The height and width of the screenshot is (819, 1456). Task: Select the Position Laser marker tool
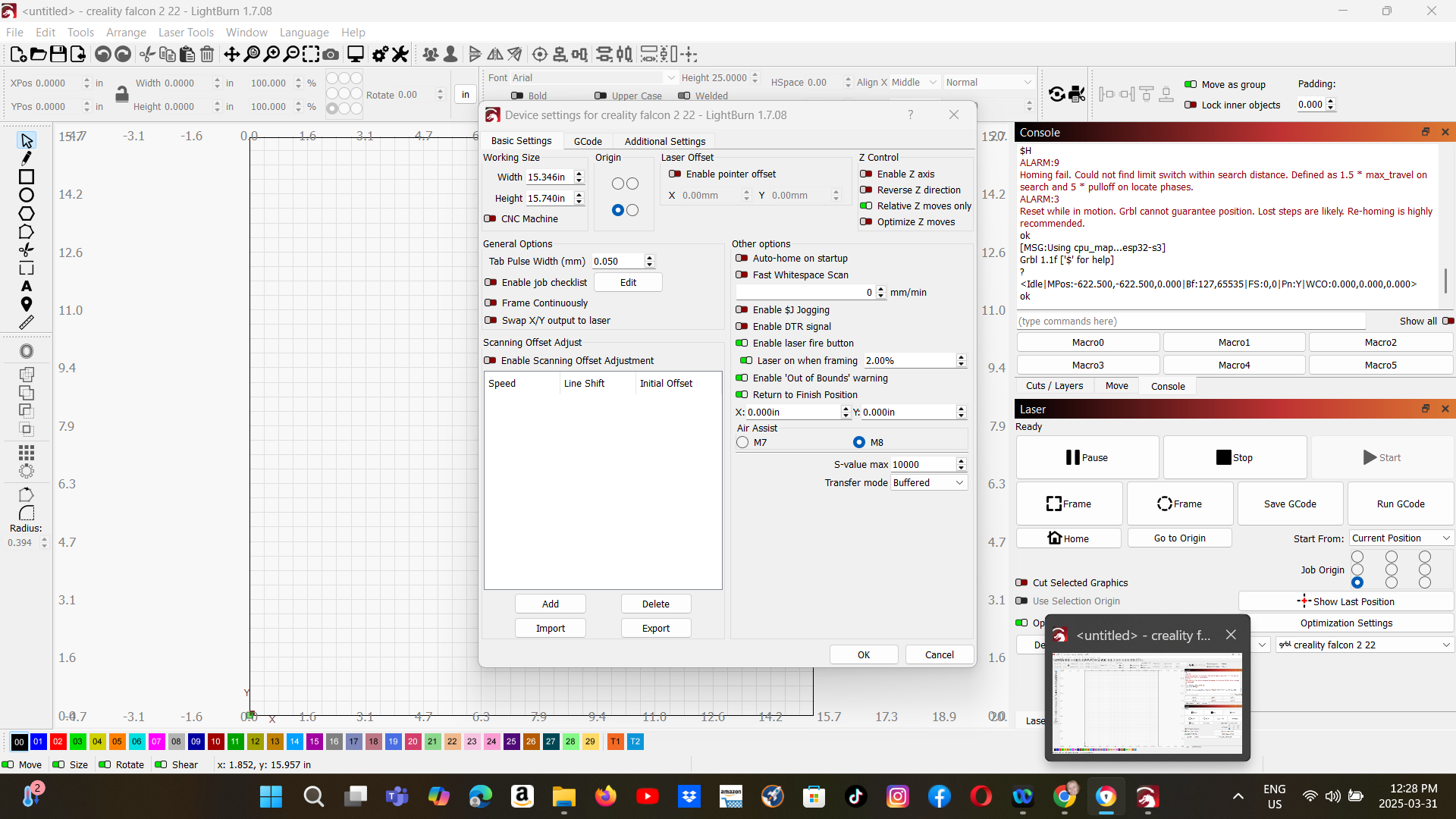[x=27, y=304]
